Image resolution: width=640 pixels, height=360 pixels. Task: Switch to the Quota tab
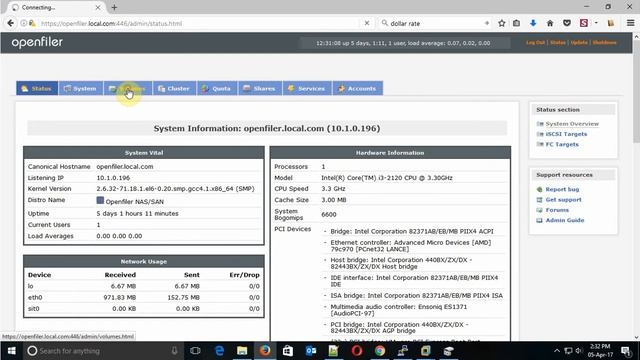(217, 88)
